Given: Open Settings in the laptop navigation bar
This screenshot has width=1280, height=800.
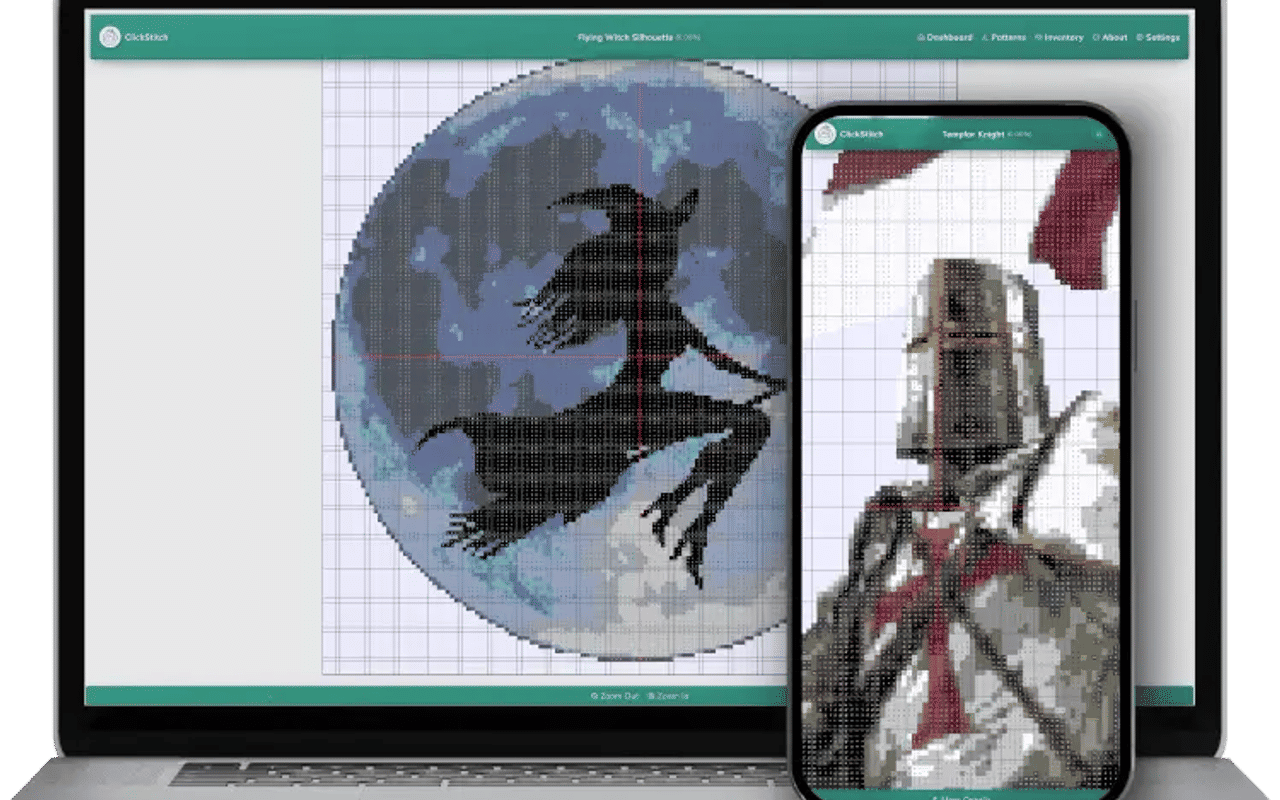Looking at the screenshot, I should (1158, 38).
